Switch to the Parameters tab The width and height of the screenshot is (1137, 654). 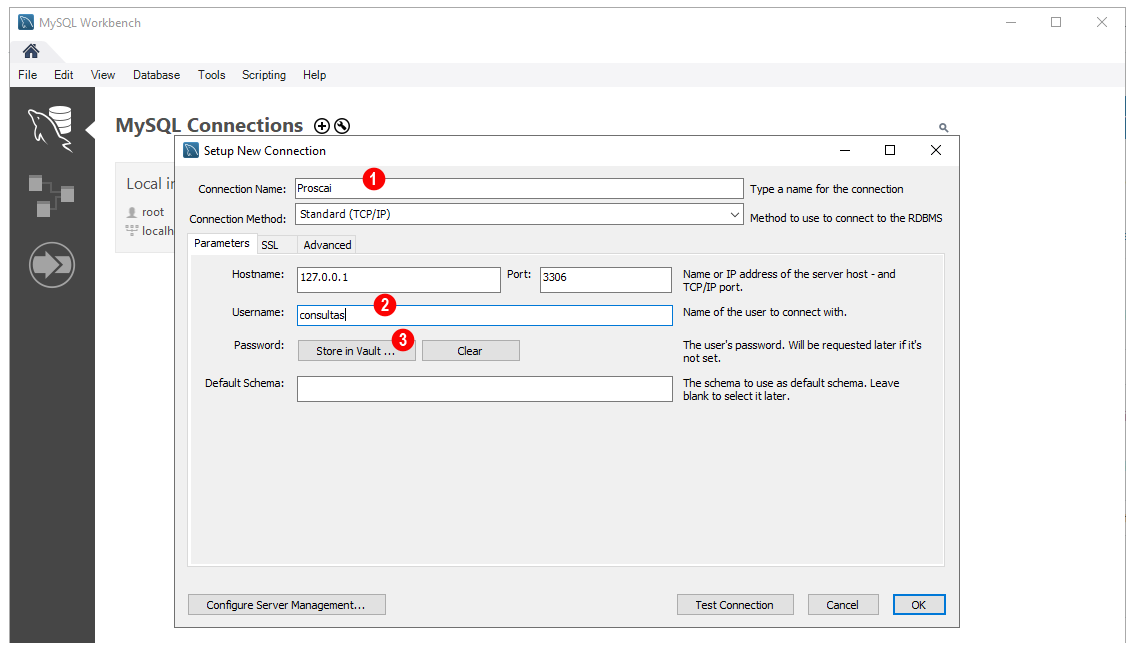(222, 244)
